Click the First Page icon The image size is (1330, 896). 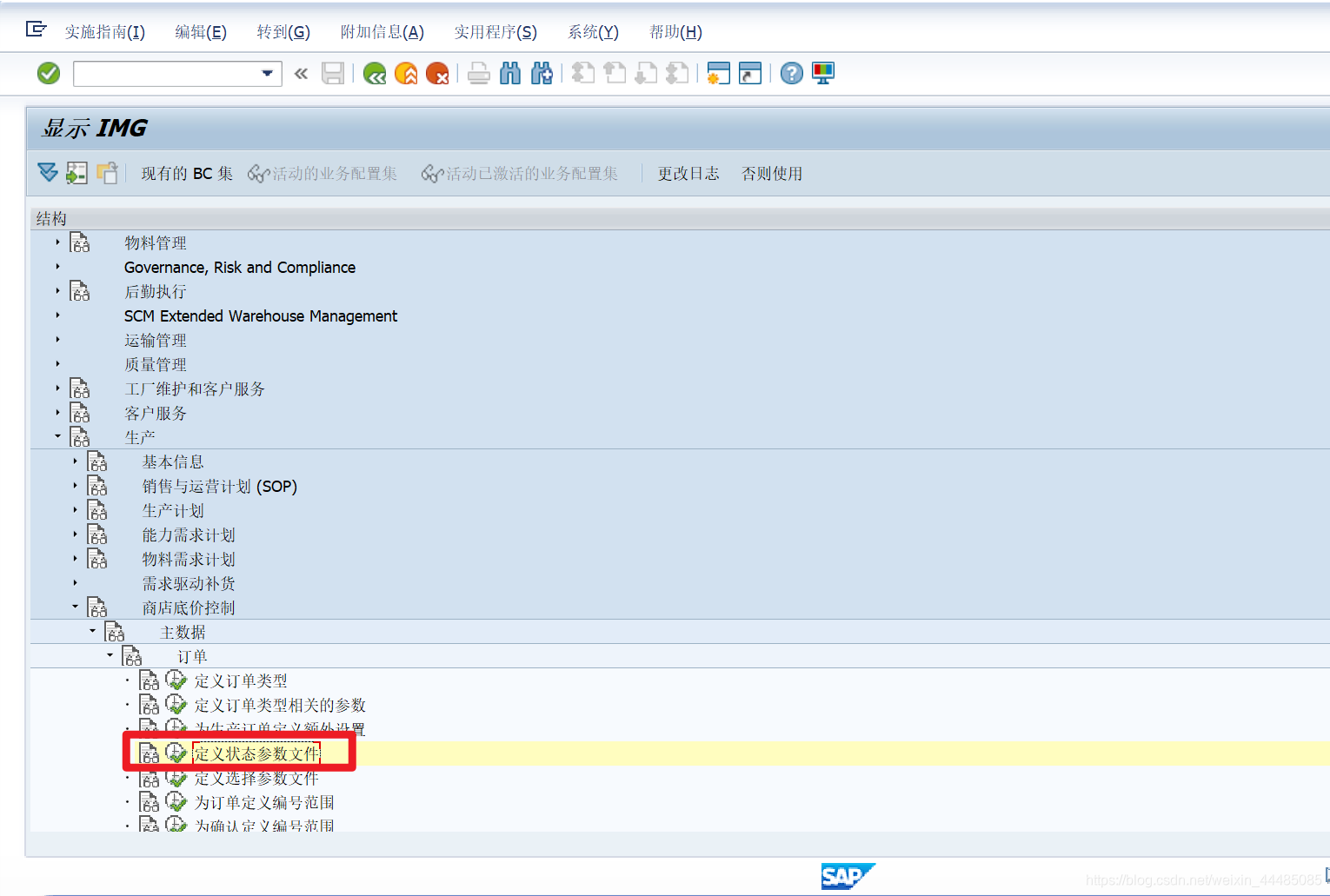coord(583,74)
